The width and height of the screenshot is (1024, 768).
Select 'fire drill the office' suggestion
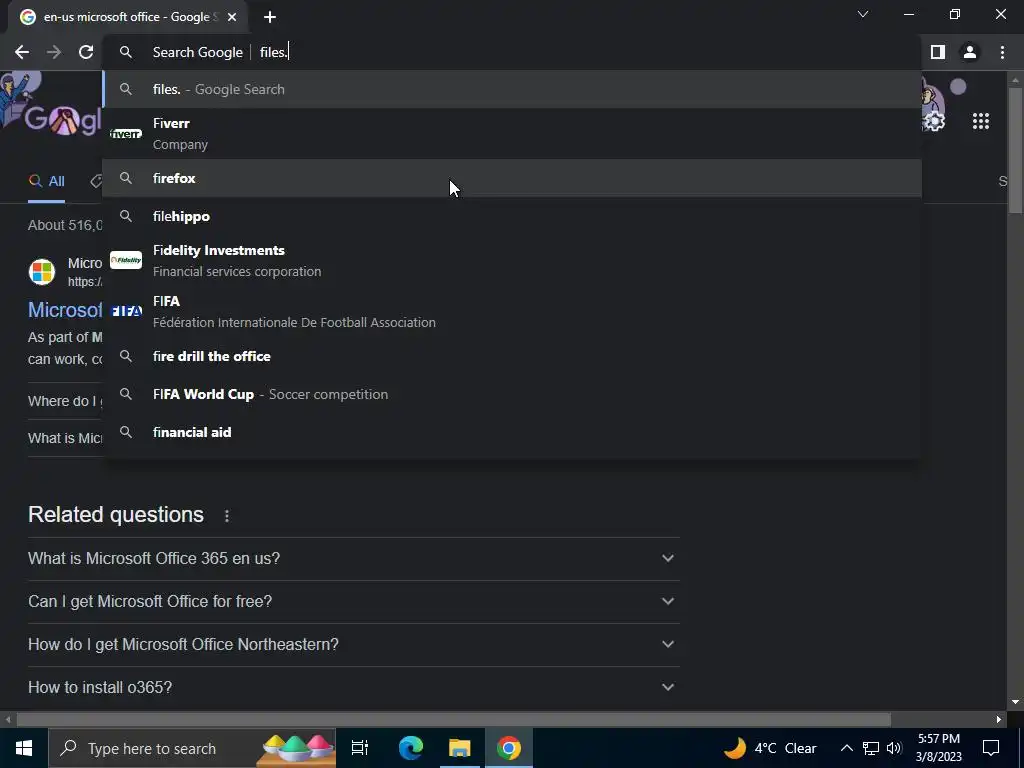(x=513, y=357)
